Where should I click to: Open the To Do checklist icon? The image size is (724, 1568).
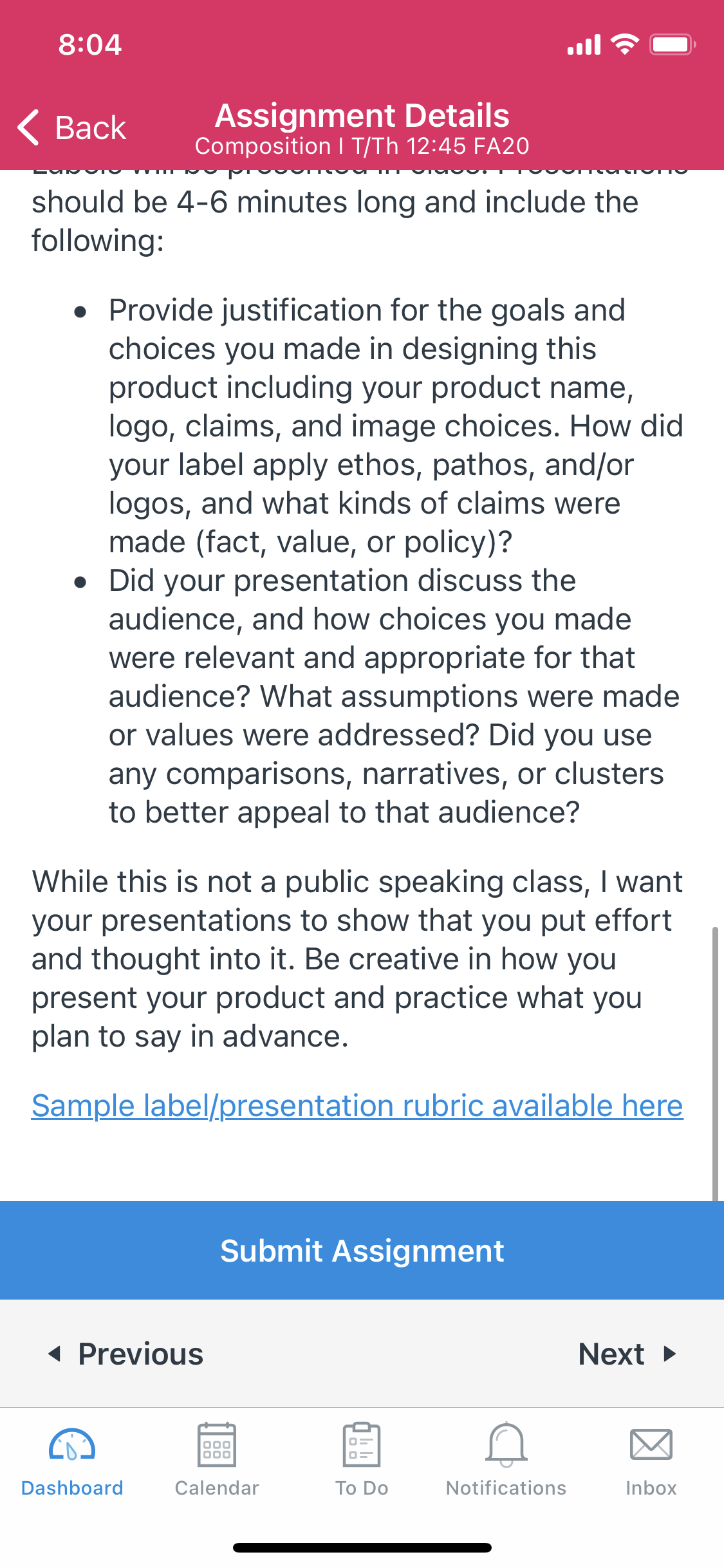362,1444
